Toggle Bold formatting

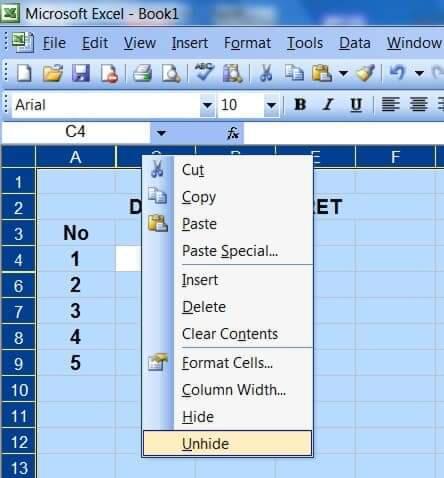click(300, 105)
